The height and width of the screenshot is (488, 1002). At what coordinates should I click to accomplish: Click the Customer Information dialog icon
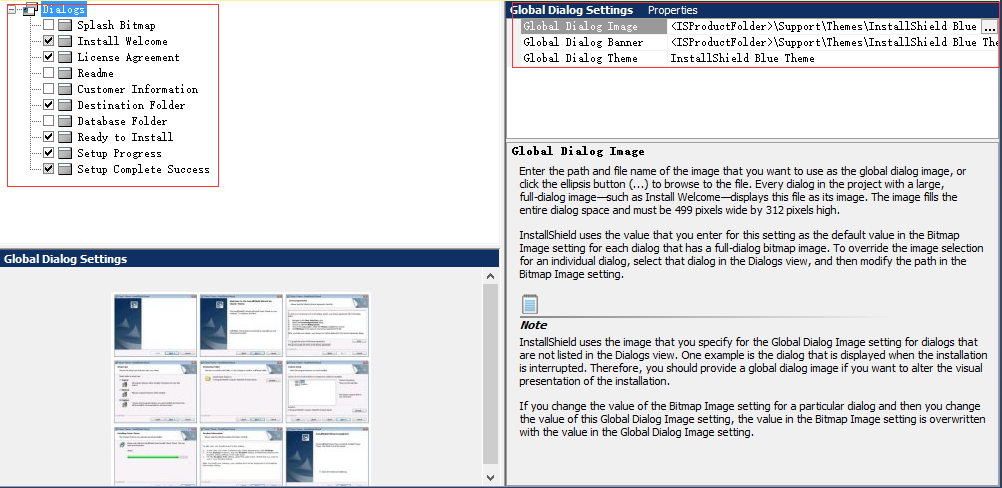(65, 89)
